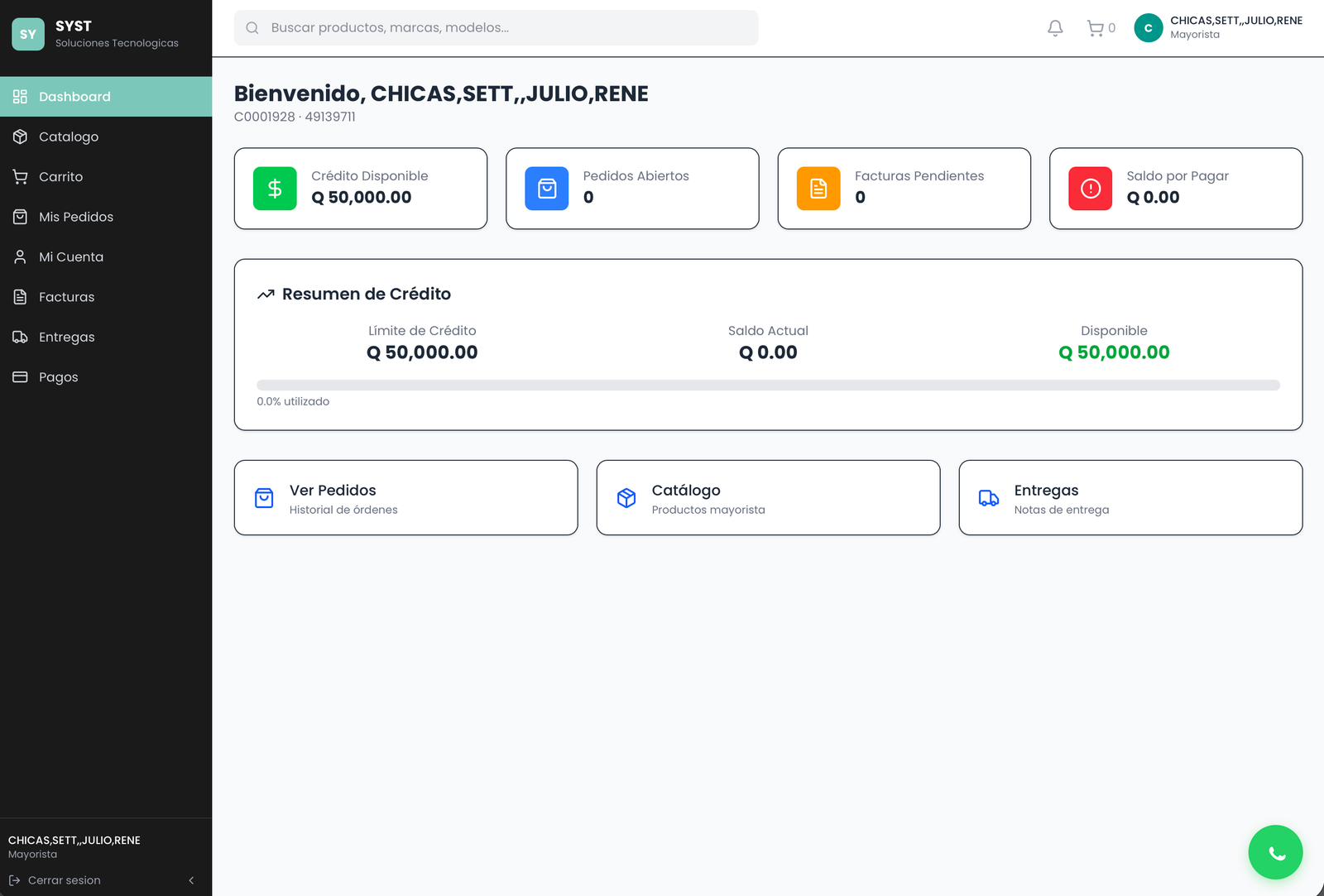This screenshot has height=896, width=1324.
Task: Select the Entregas truck icon
Action: click(x=20, y=337)
